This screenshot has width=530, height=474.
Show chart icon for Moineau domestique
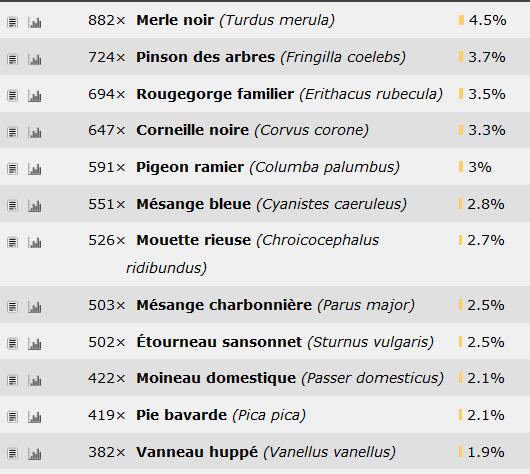(x=34, y=380)
